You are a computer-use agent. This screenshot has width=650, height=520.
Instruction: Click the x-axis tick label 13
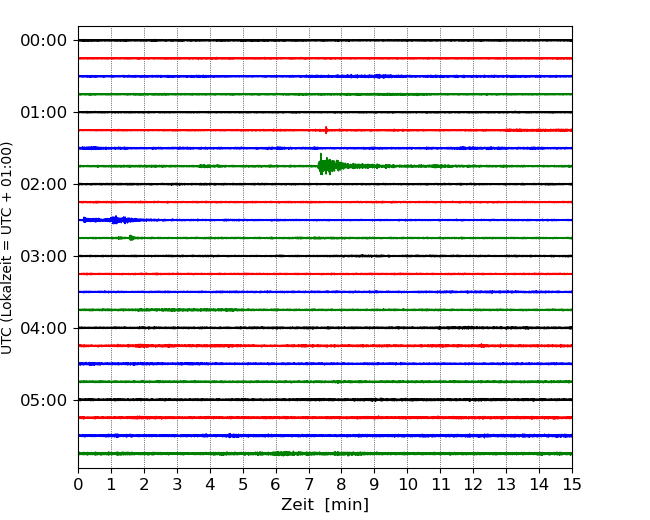[x=506, y=485]
